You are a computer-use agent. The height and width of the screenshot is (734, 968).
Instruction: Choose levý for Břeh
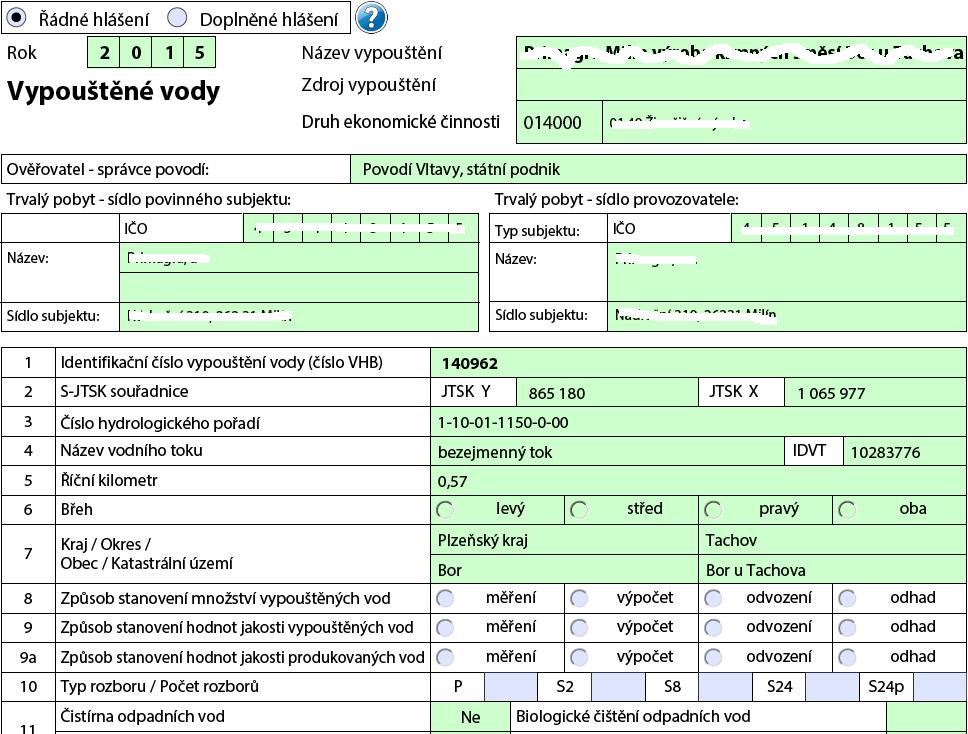tap(445, 509)
